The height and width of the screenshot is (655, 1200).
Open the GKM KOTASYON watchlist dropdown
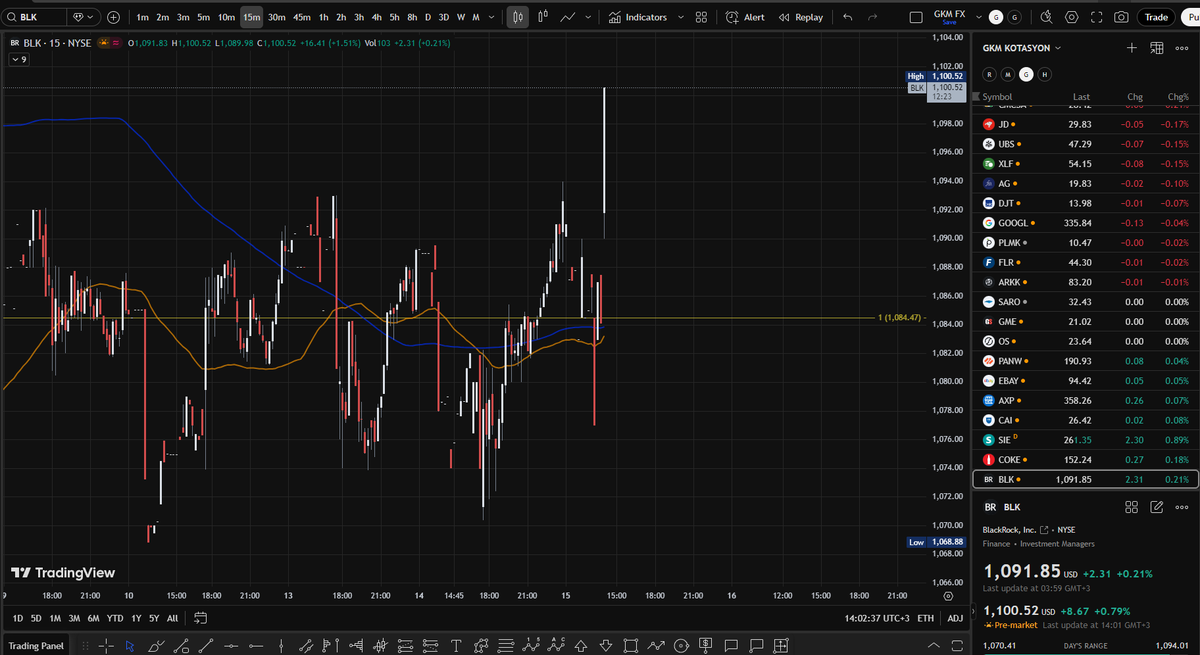click(1022, 47)
